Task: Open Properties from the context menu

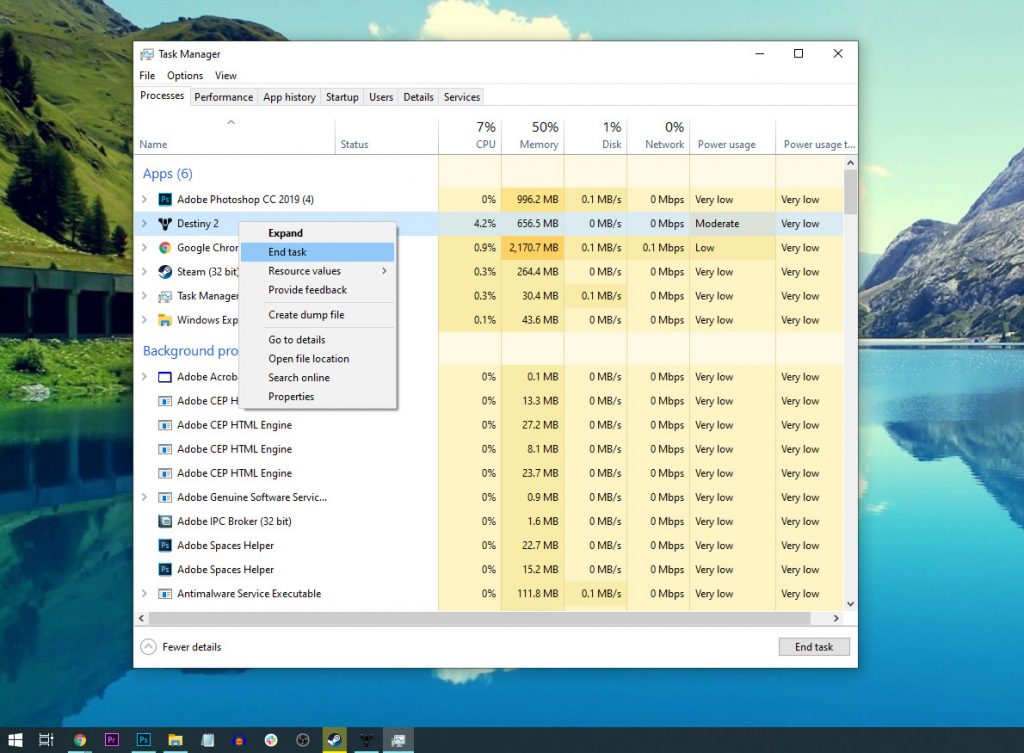Action: point(317,396)
